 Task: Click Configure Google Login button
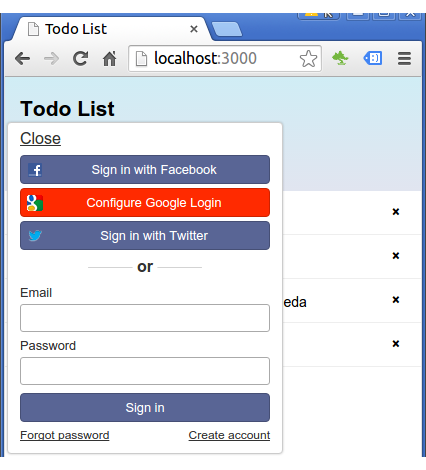click(145, 203)
